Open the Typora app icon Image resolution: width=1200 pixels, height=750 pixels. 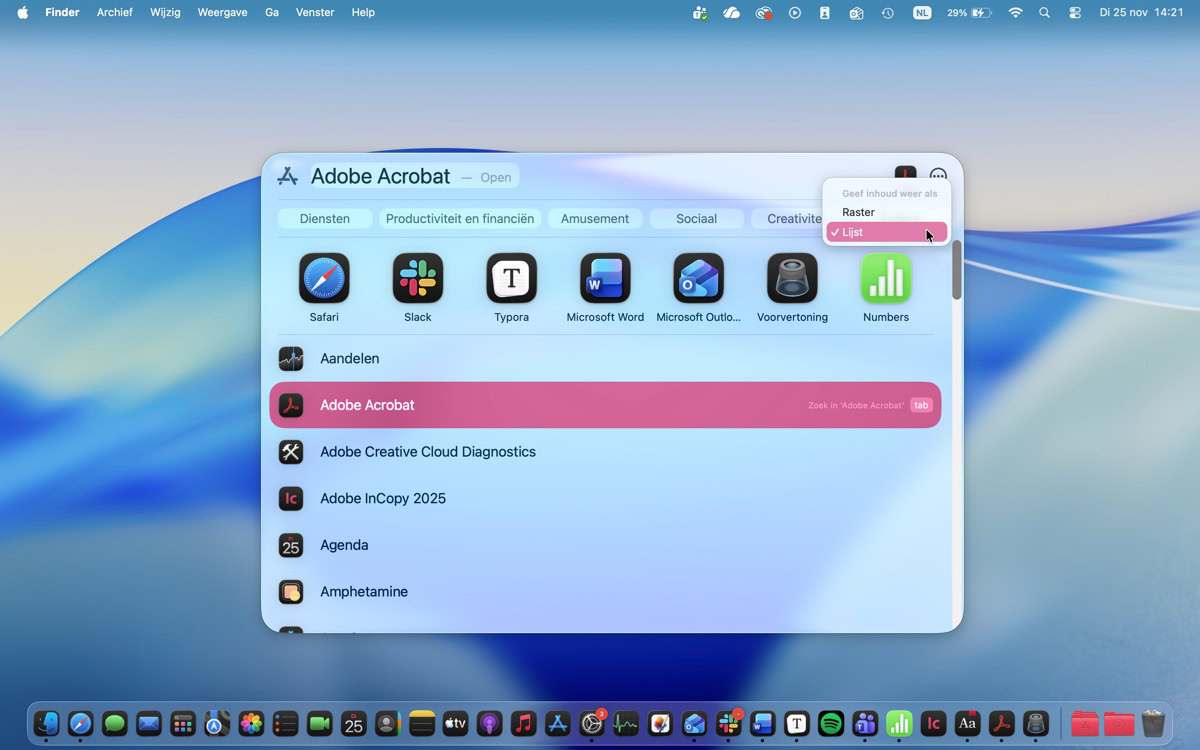point(511,278)
